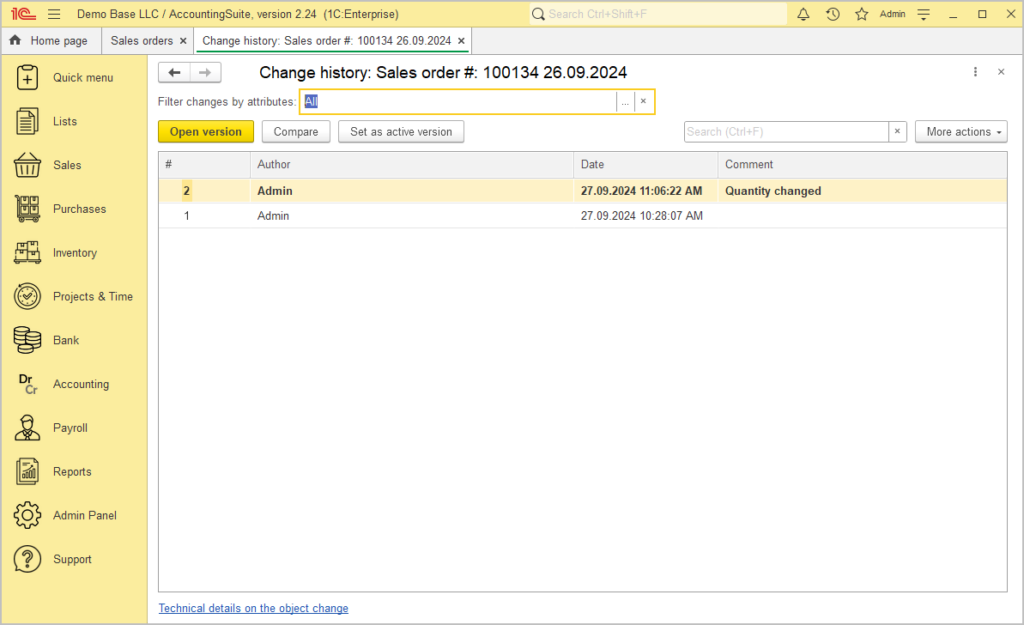The width and height of the screenshot is (1024, 625).
Task: Open the Payroll person icon
Action: point(27,428)
